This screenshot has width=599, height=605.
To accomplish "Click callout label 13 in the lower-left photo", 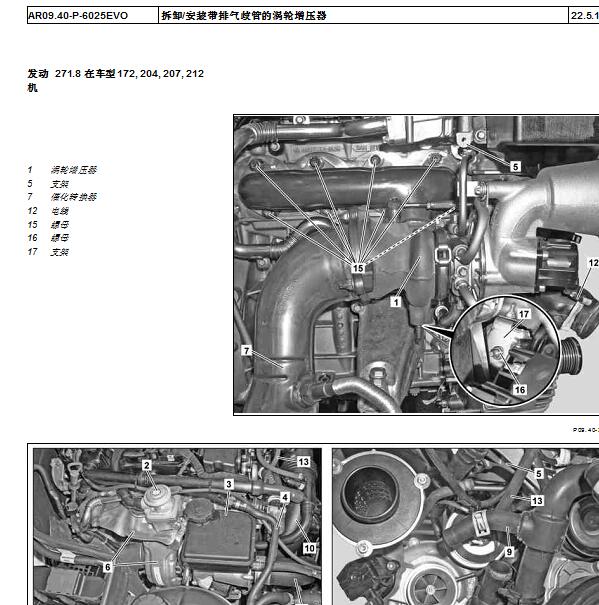I will coord(303,461).
